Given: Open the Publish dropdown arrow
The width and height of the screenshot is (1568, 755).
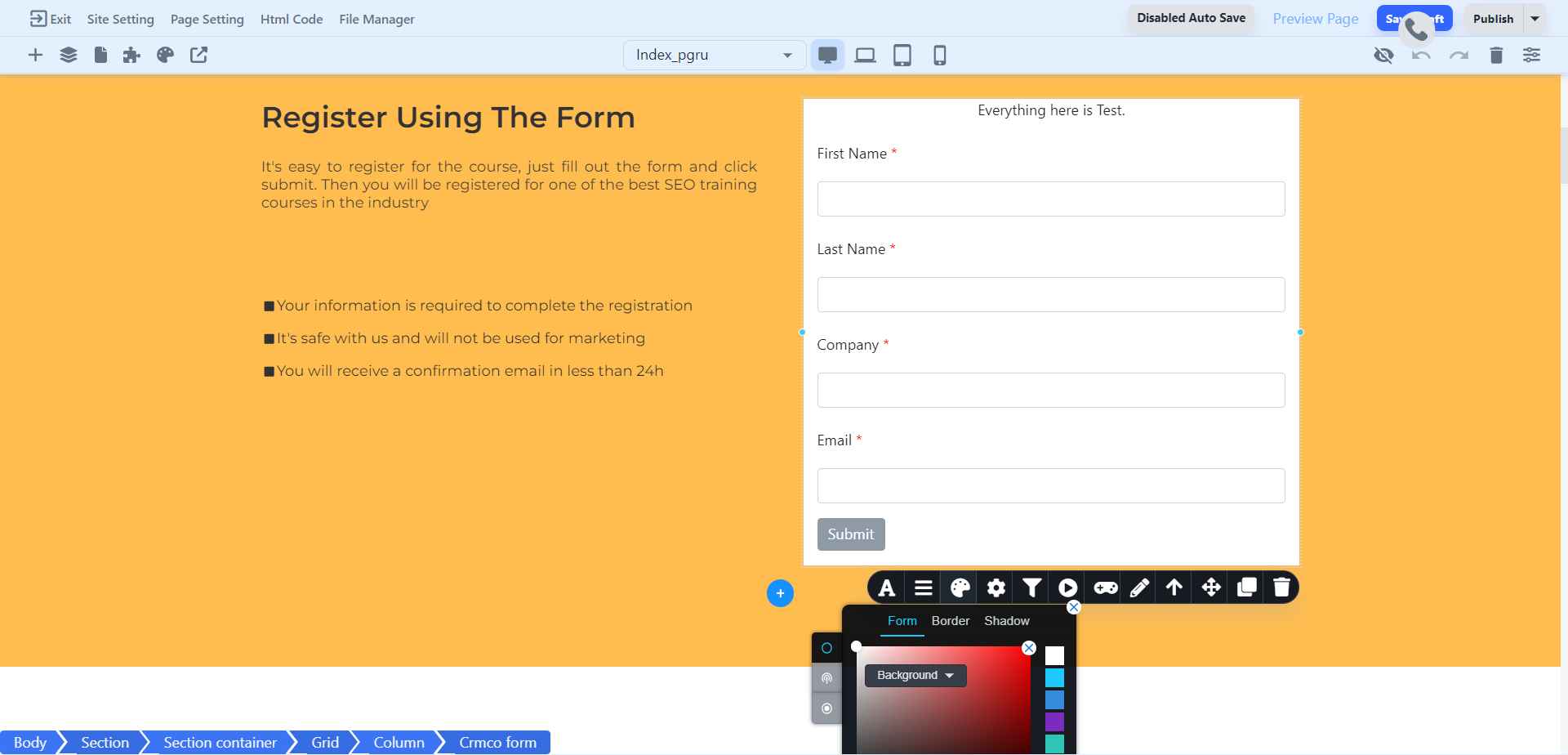Looking at the screenshot, I should [1534, 18].
